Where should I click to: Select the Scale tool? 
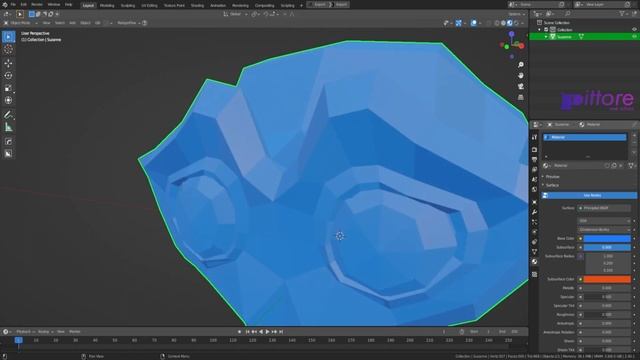[8, 88]
